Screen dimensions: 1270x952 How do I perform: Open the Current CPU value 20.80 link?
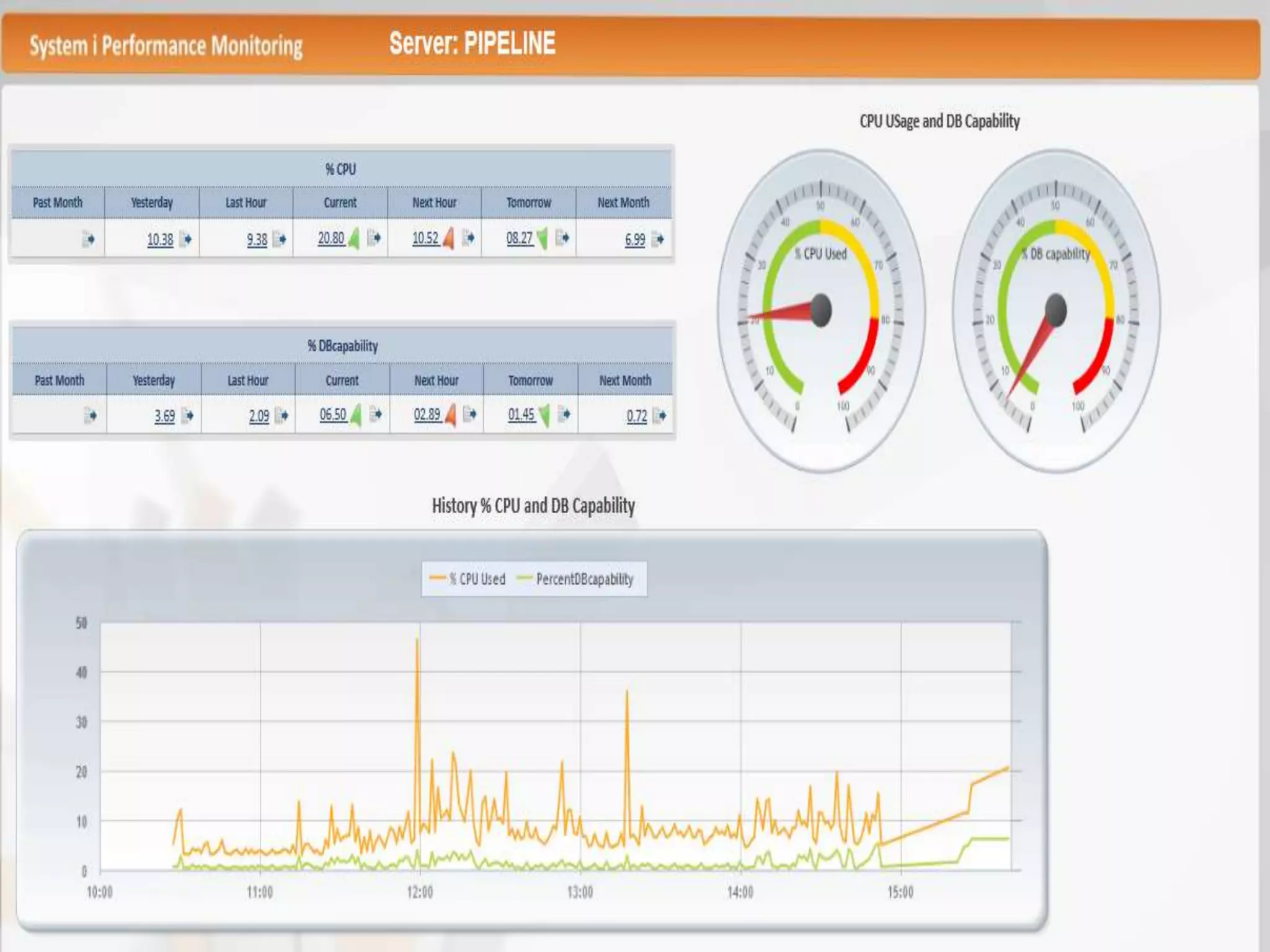pyautogui.click(x=331, y=239)
